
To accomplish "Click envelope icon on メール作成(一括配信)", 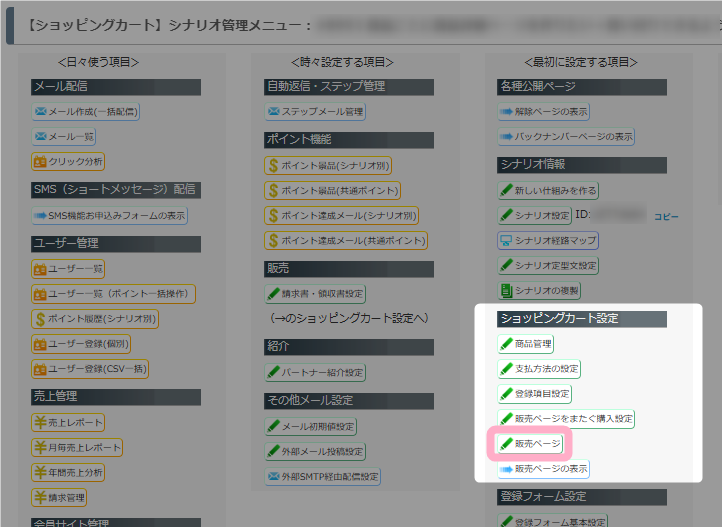I will [x=41, y=111].
